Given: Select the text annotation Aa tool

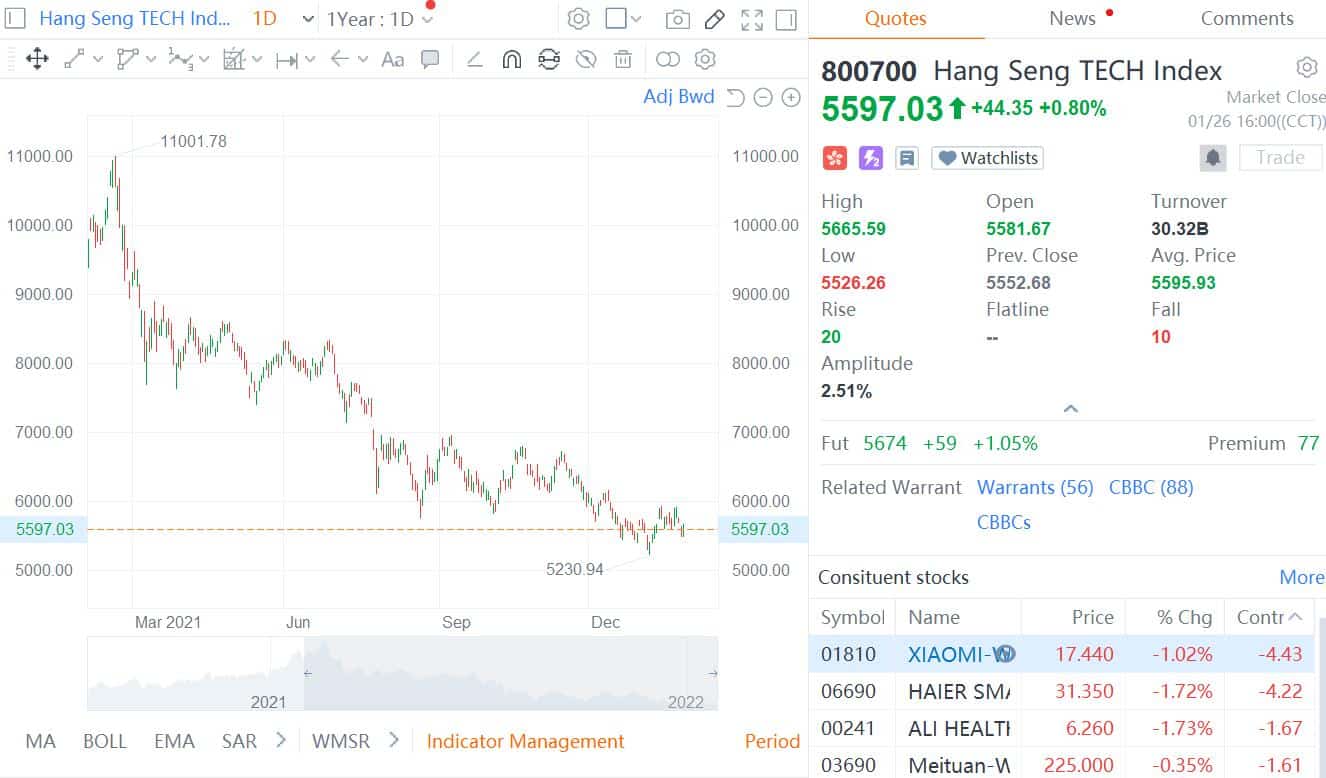Looking at the screenshot, I should pyautogui.click(x=392, y=59).
